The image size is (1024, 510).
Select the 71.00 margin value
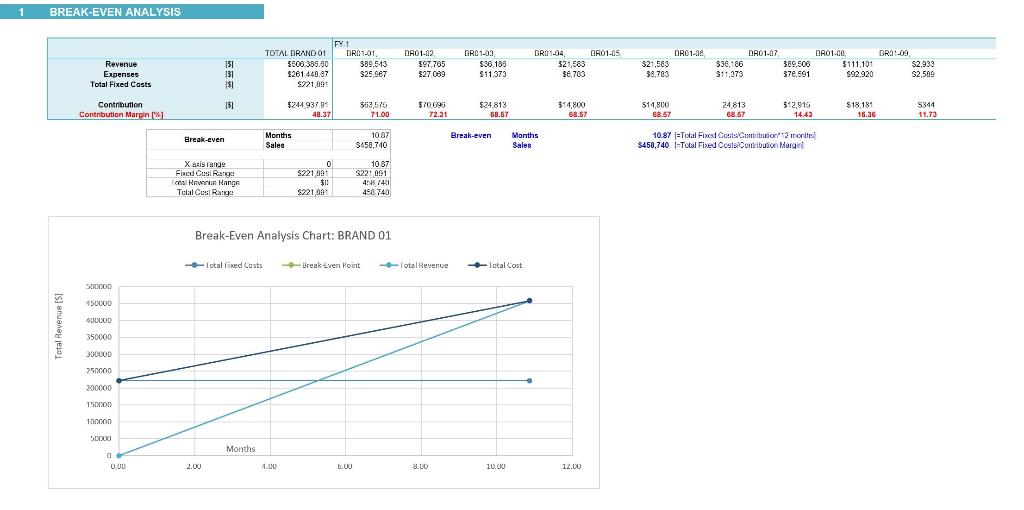point(380,115)
